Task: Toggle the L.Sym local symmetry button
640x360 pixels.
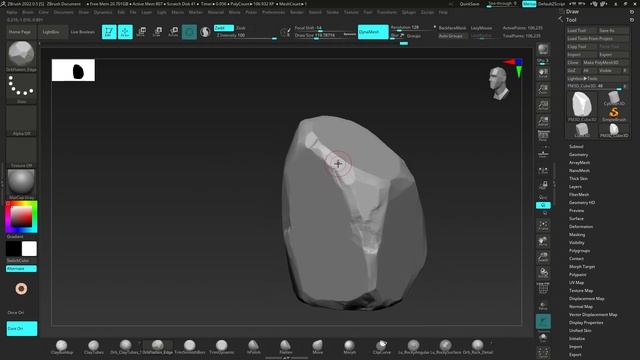Action: [x=543, y=169]
